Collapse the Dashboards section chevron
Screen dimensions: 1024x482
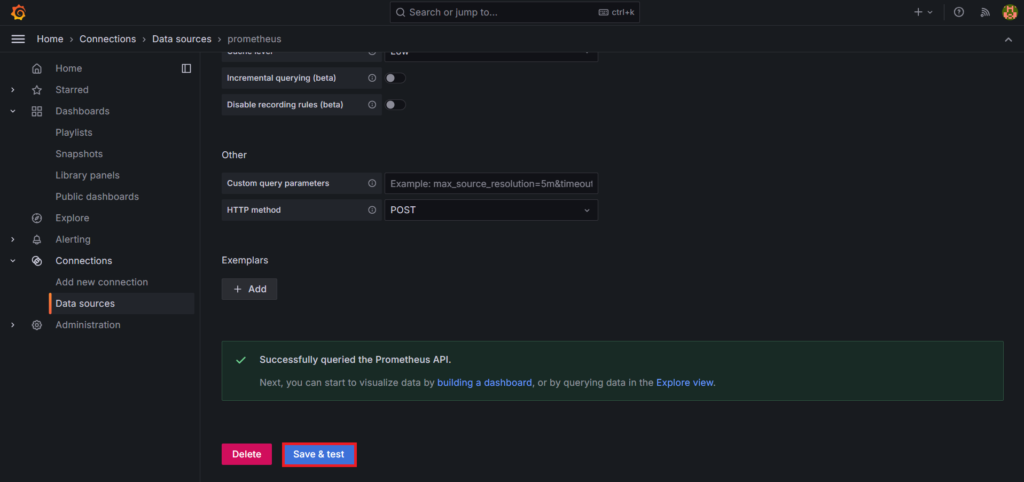click(x=12, y=111)
